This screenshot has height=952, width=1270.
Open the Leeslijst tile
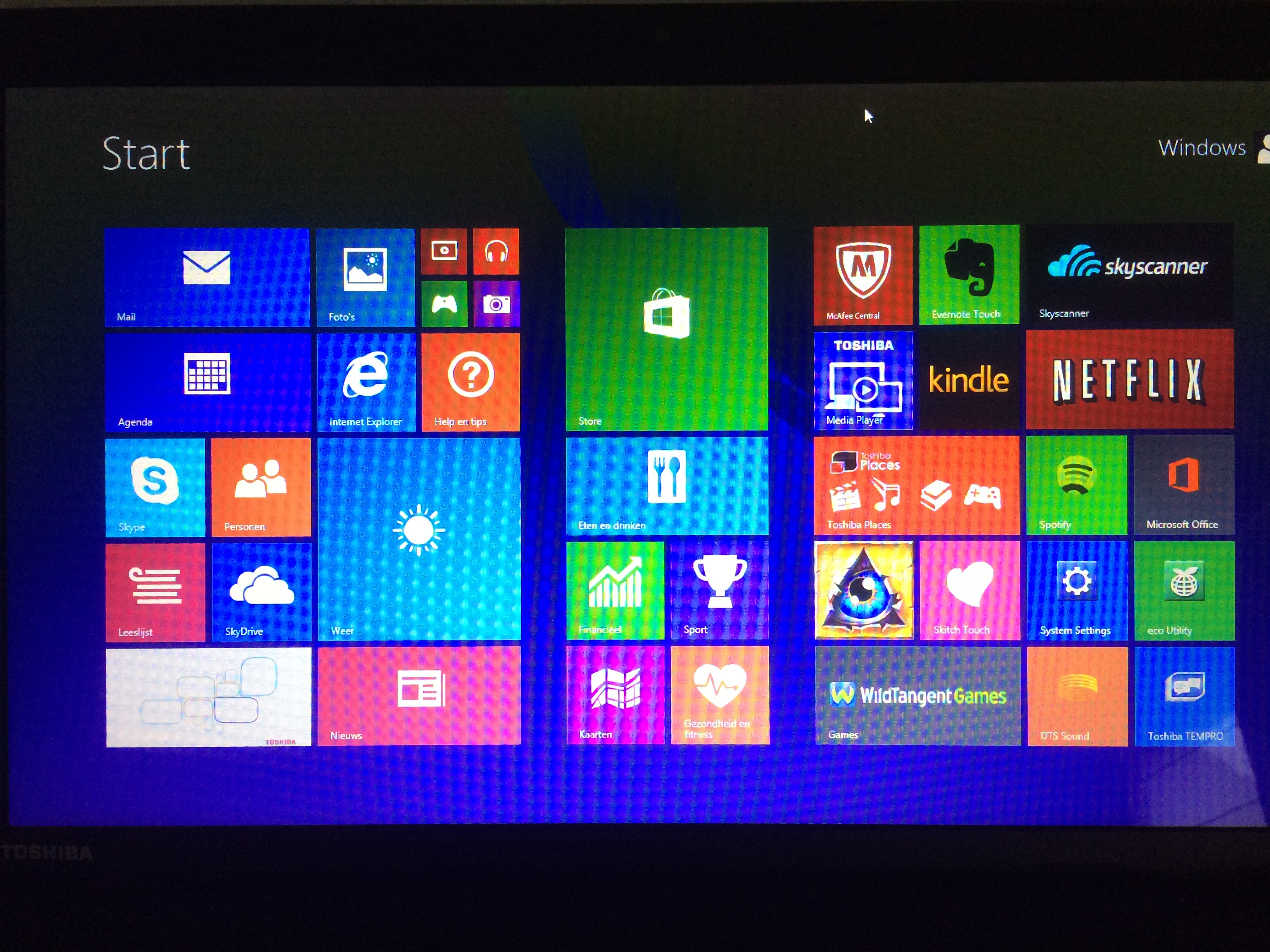156,593
